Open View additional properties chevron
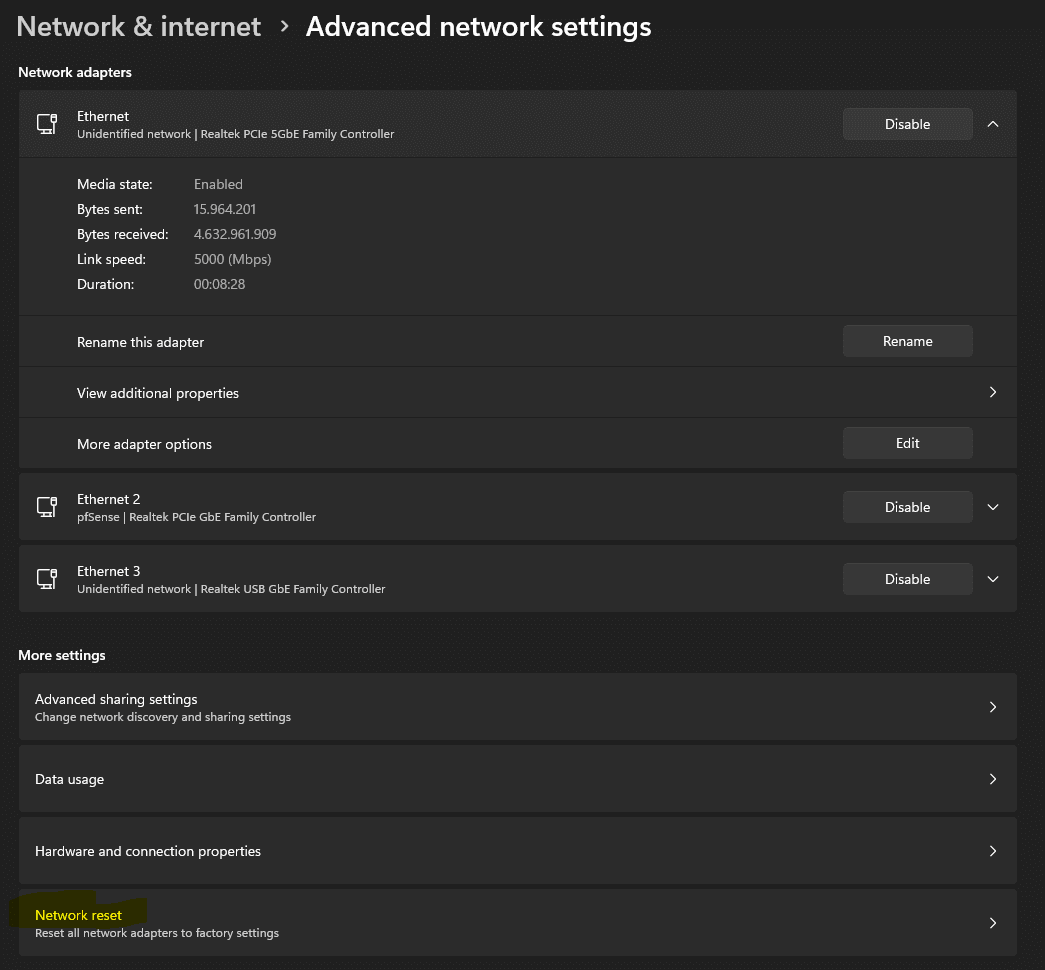 pyautogui.click(x=993, y=392)
